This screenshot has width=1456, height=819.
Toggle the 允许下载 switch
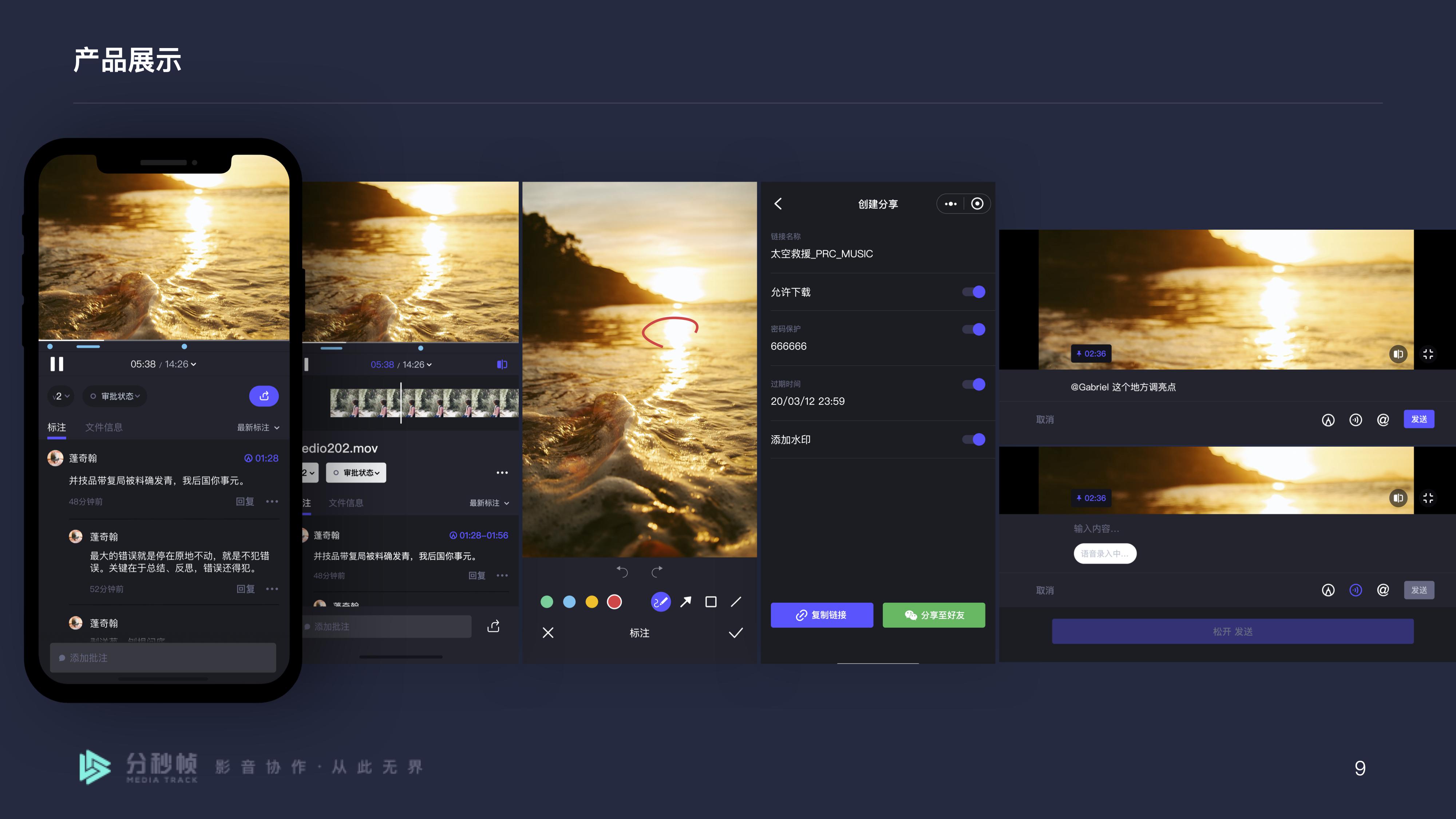974,292
